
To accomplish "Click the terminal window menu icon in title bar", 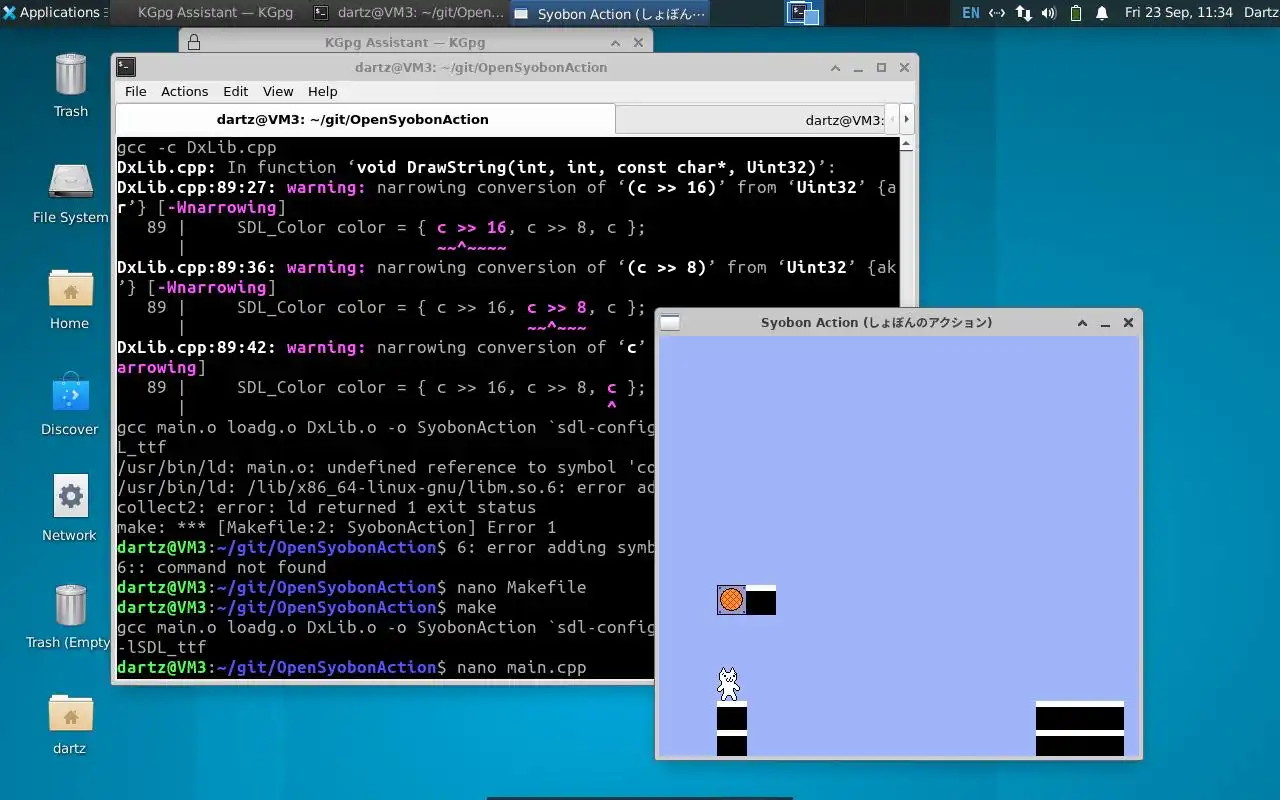I will coord(126,67).
